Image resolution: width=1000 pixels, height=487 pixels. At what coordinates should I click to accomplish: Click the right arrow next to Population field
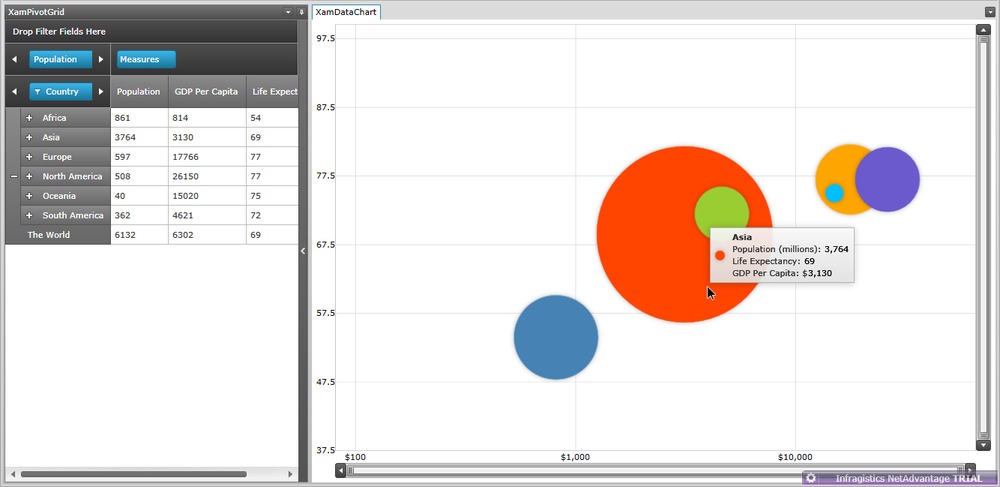(x=100, y=60)
